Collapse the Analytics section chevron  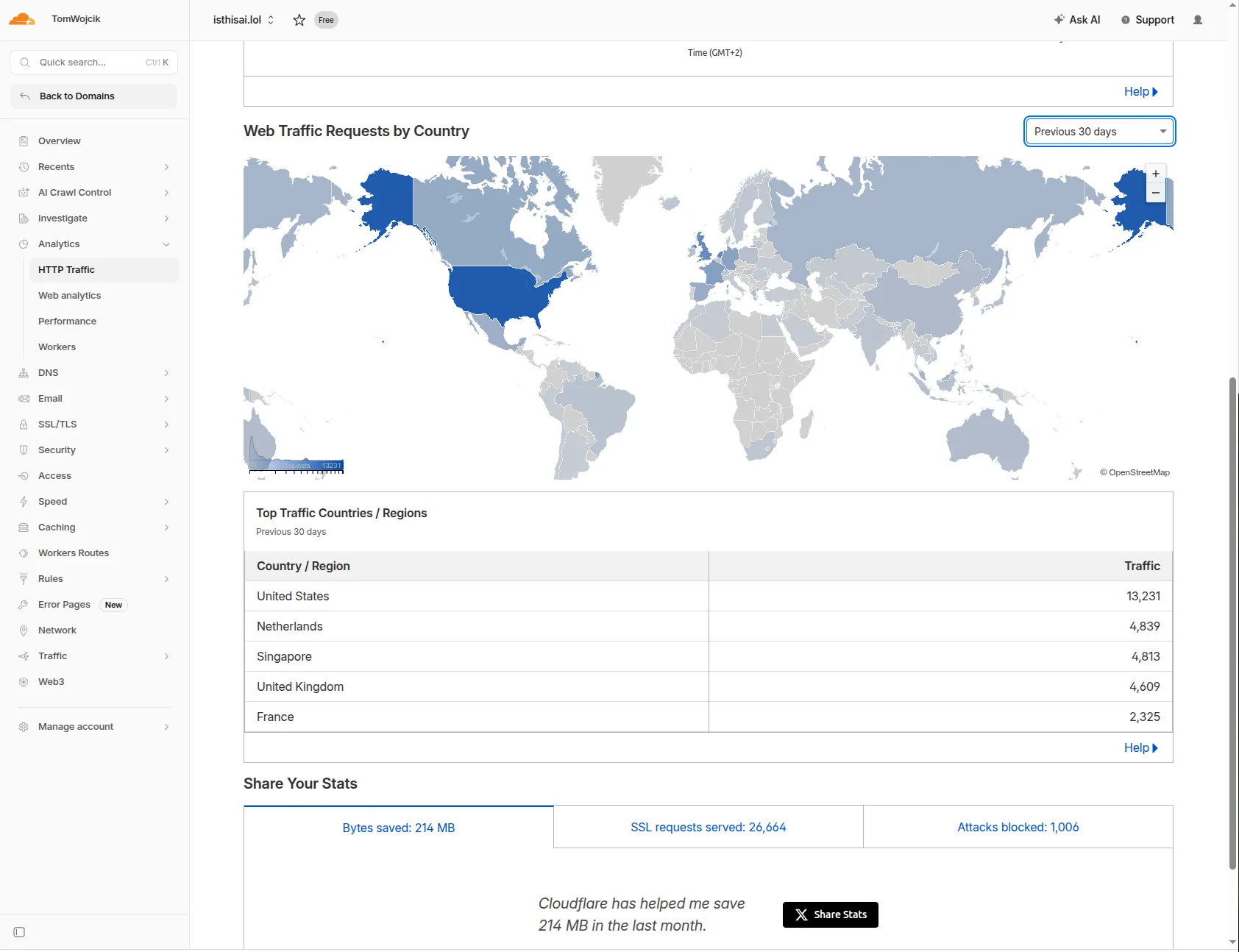166,244
